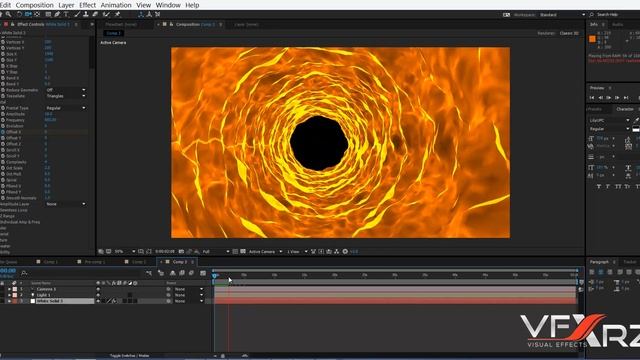
Task: Toggle stopwatch for Spiral property
Action: click(x=3, y=180)
